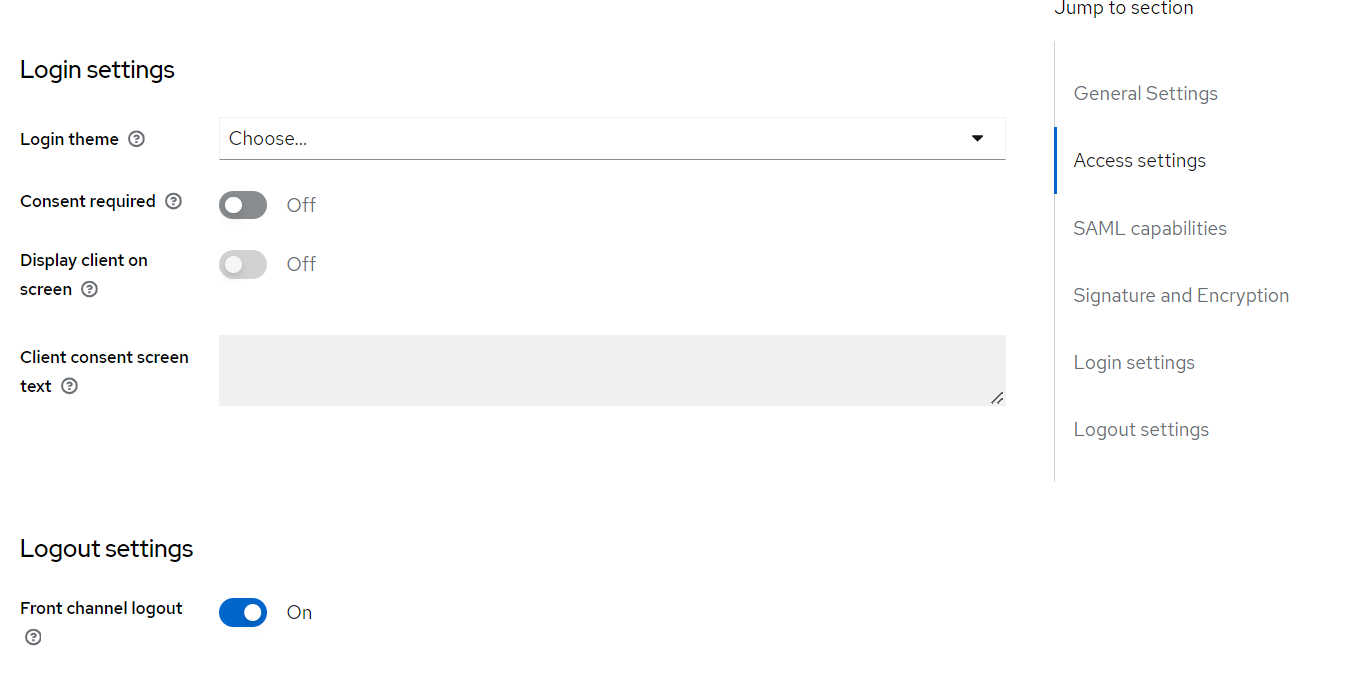Screen dimensions: 1354x690
Task: Jump to Signature and Encryption section
Action: (x=1180, y=296)
